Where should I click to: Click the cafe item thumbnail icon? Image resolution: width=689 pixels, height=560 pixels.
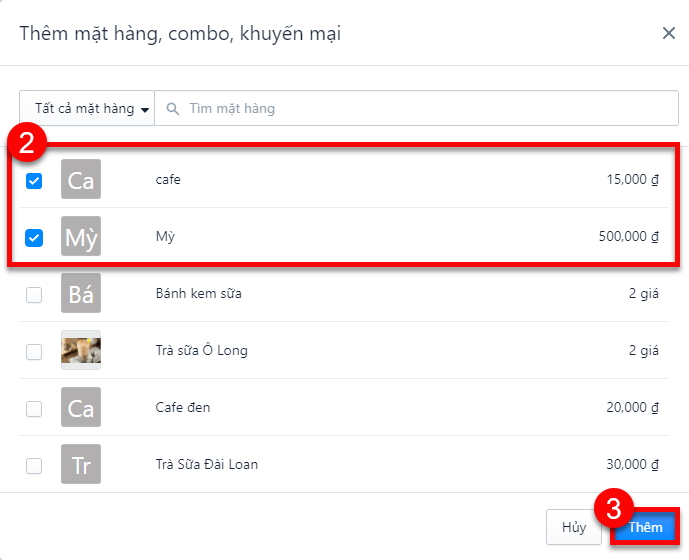[x=81, y=179]
